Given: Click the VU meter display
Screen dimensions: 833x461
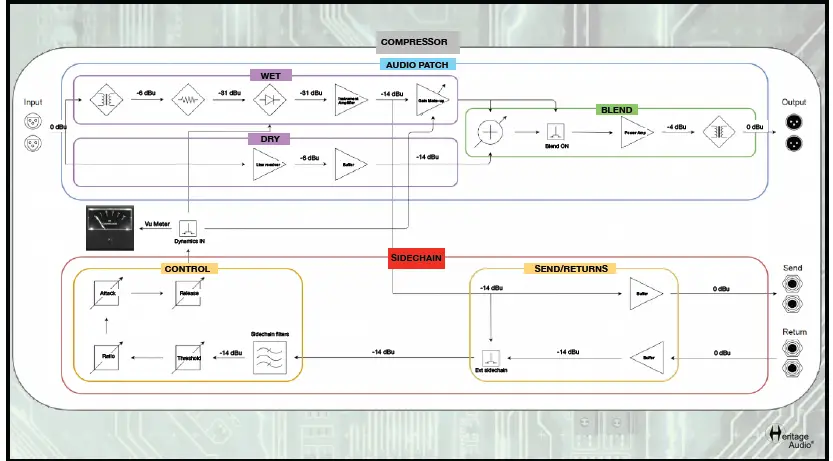Looking at the screenshot, I should (x=110, y=228).
